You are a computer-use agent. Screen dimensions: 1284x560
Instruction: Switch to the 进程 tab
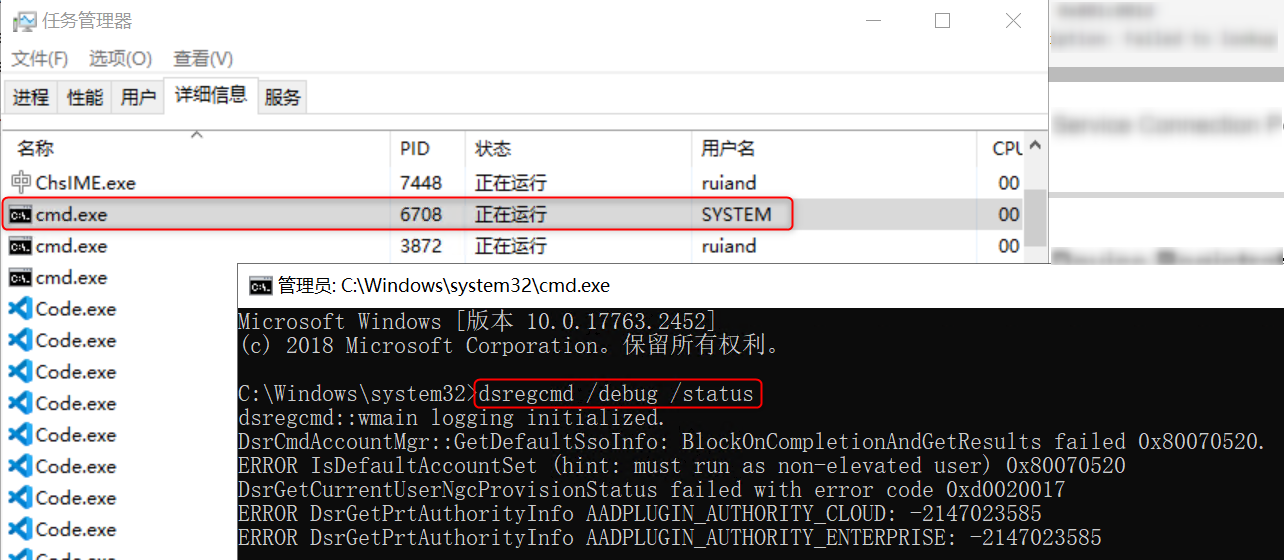[31, 97]
